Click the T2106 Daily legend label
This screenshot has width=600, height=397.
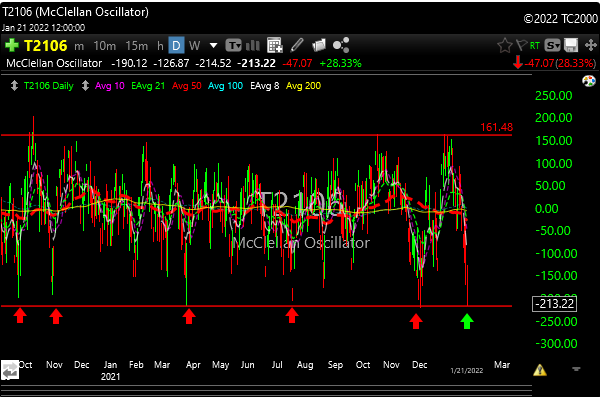(x=49, y=86)
